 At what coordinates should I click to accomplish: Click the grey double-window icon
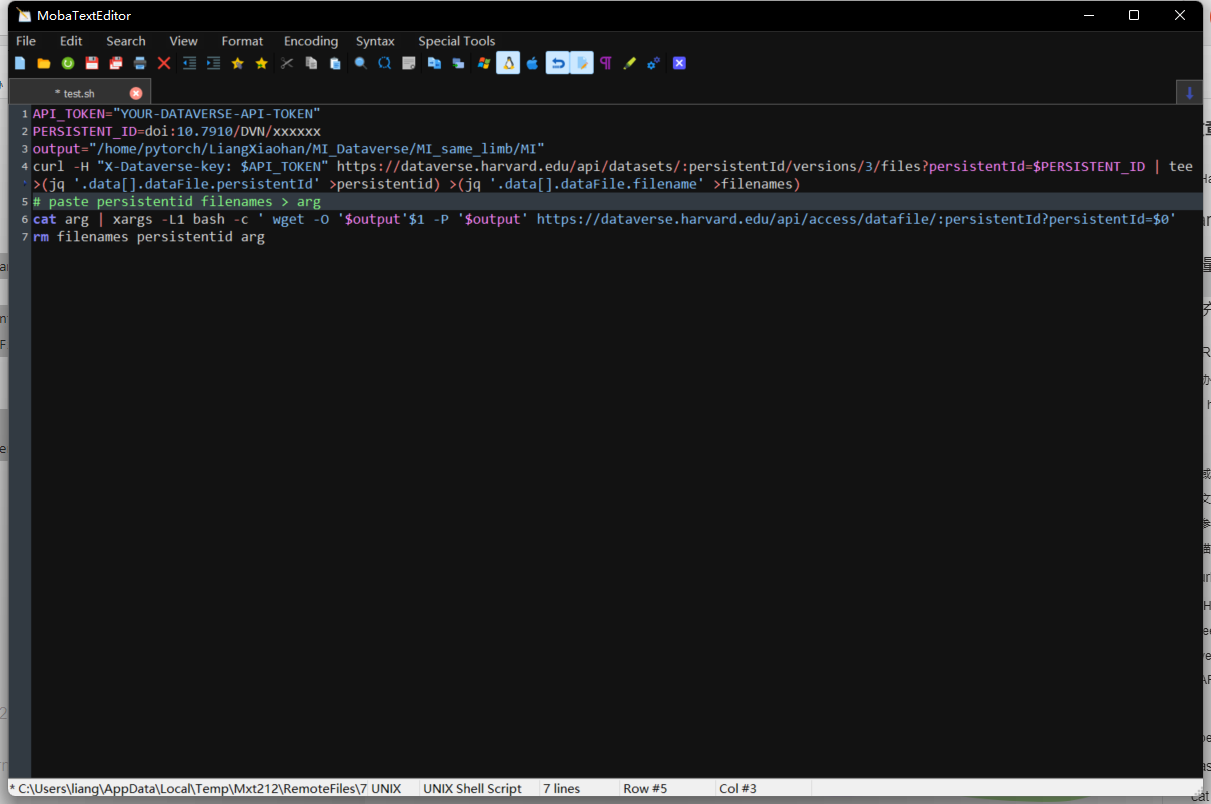pyautogui.click(x=458, y=63)
